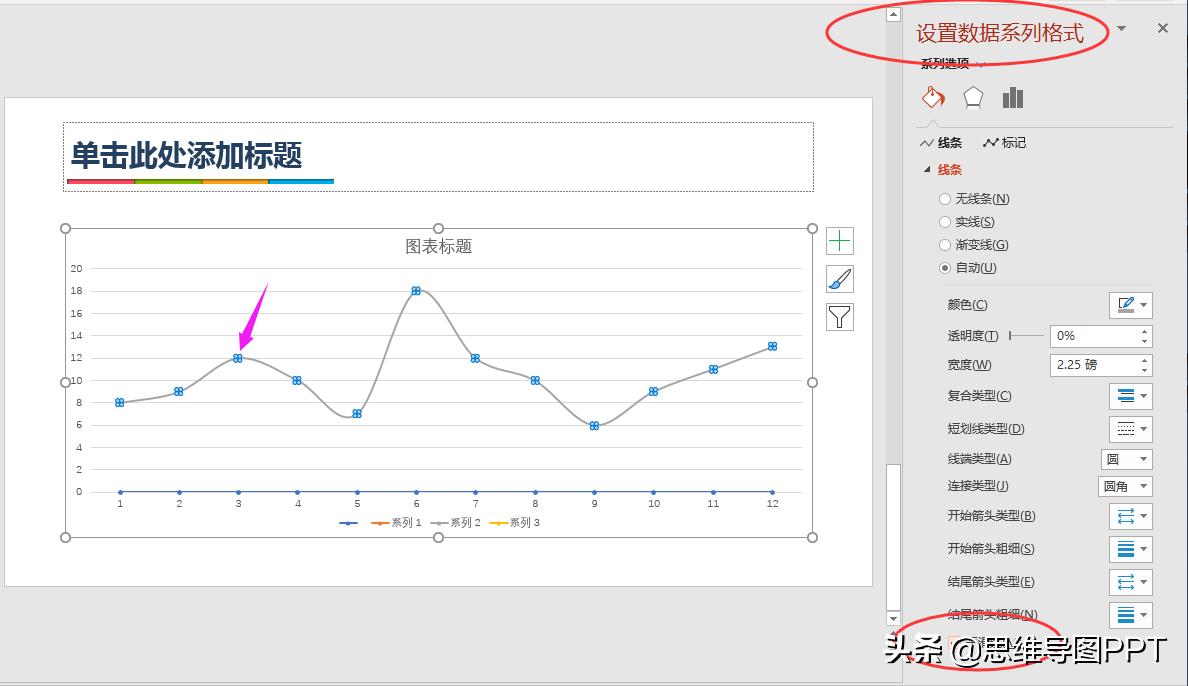Choose the 无线条 option

click(944, 198)
